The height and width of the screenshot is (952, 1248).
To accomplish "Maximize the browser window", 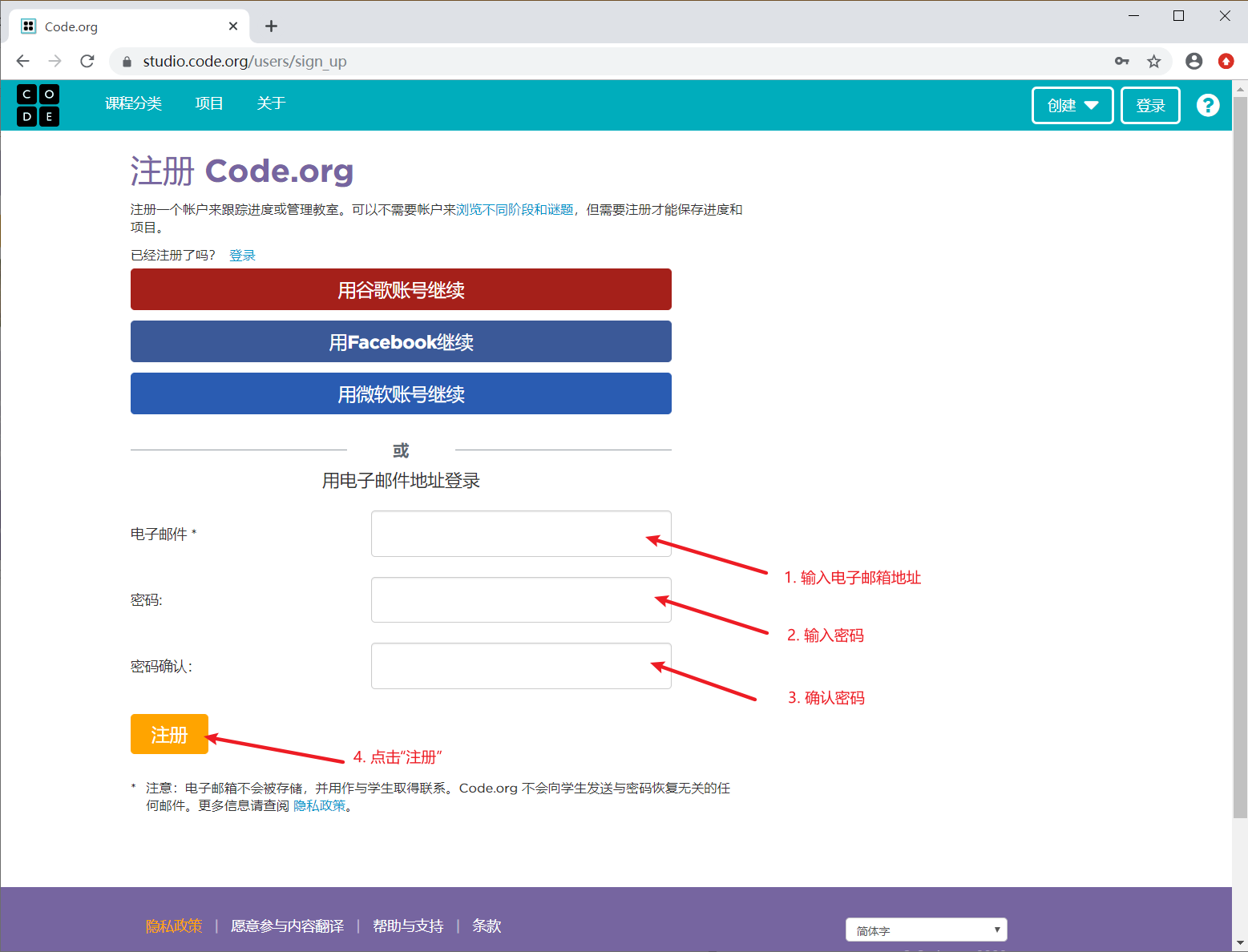I will point(1178,15).
